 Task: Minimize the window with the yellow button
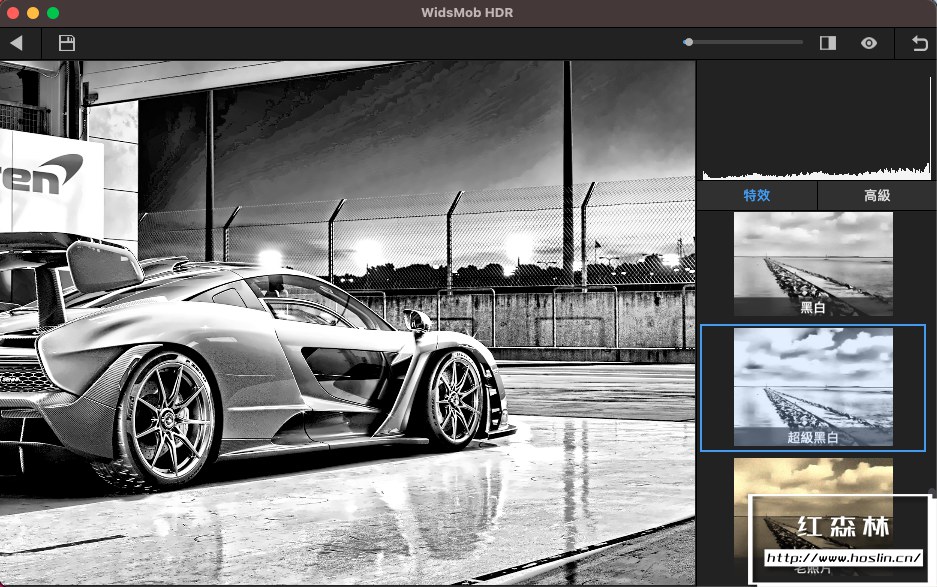[x=33, y=13]
